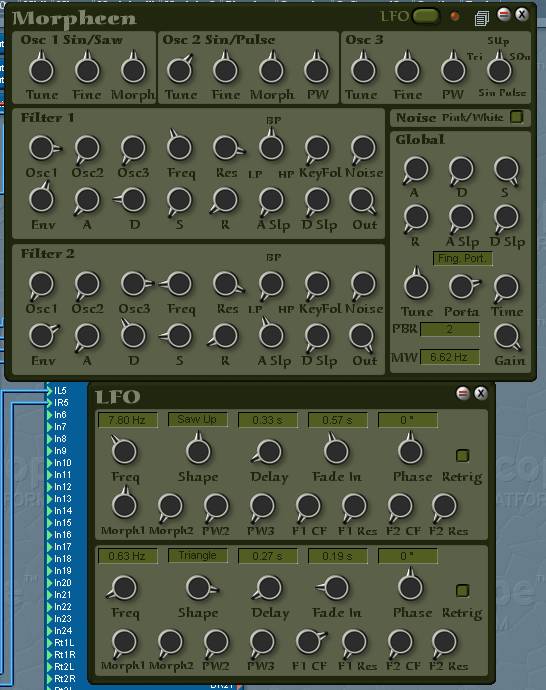Click first LFO Phase knob

point(410,451)
